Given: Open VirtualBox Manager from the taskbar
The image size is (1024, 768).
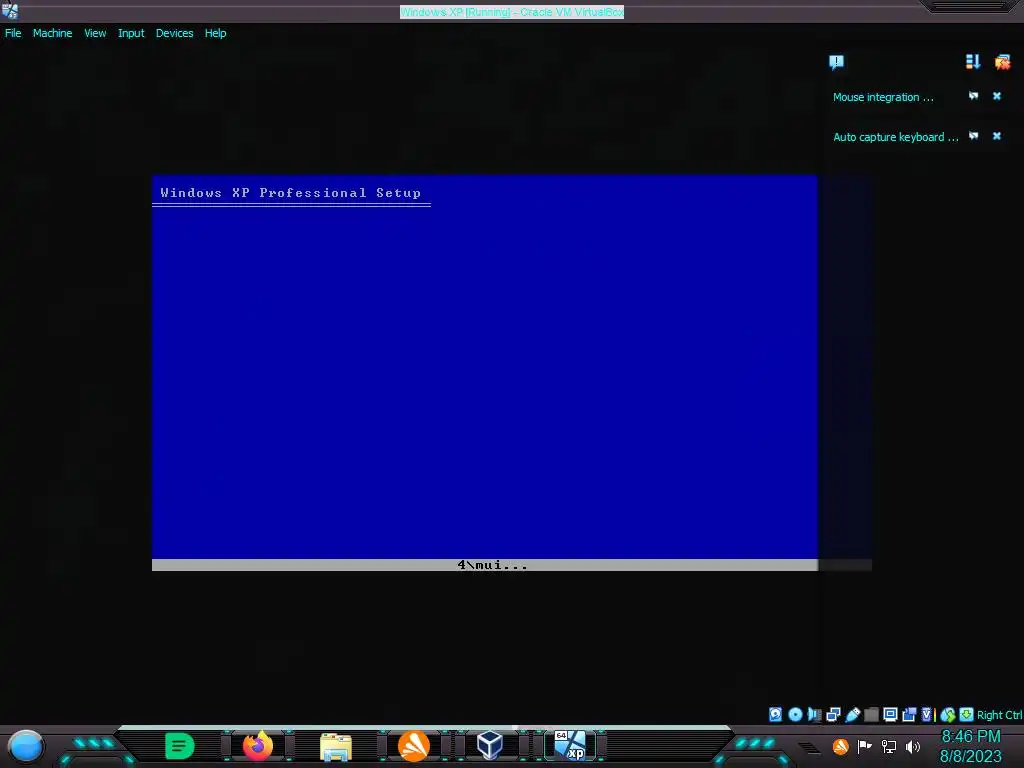Looking at the screenshot, I should pos(490,745).
